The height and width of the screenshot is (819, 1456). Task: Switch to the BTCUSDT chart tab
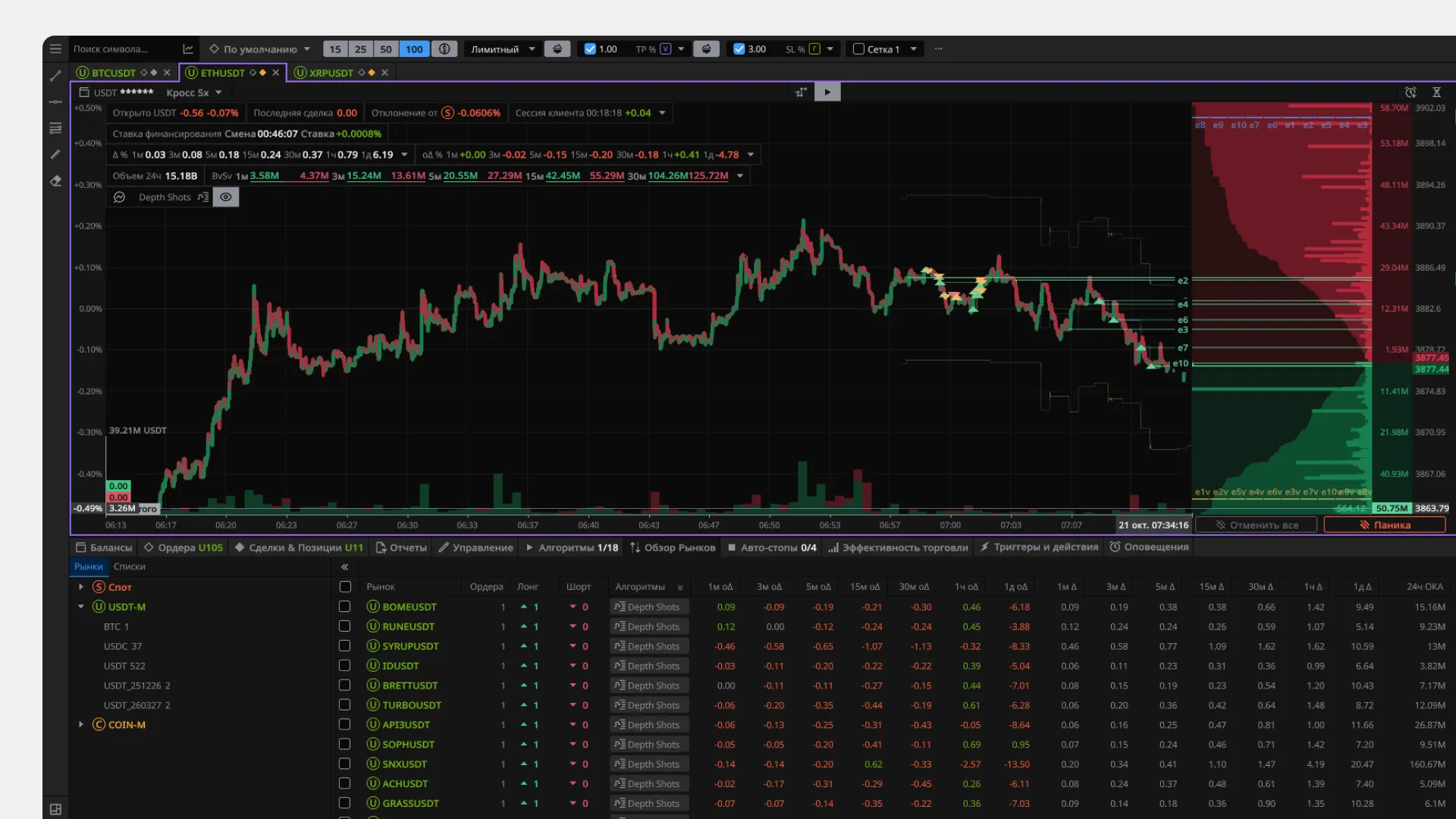(114, 73)
